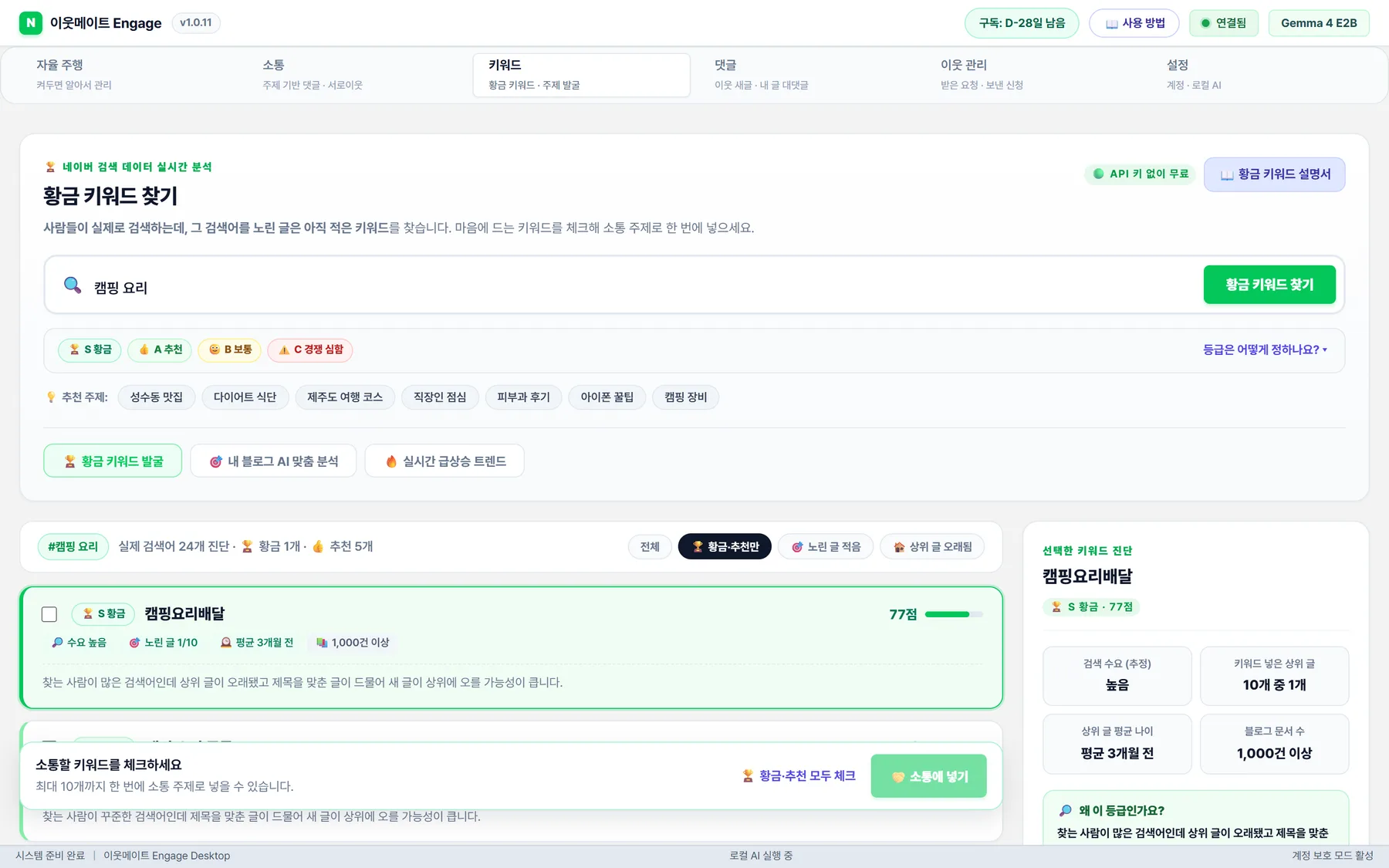Select the 상위 글 오래됨 filter
The image size is (1389, 868).
tap(932, 546)
